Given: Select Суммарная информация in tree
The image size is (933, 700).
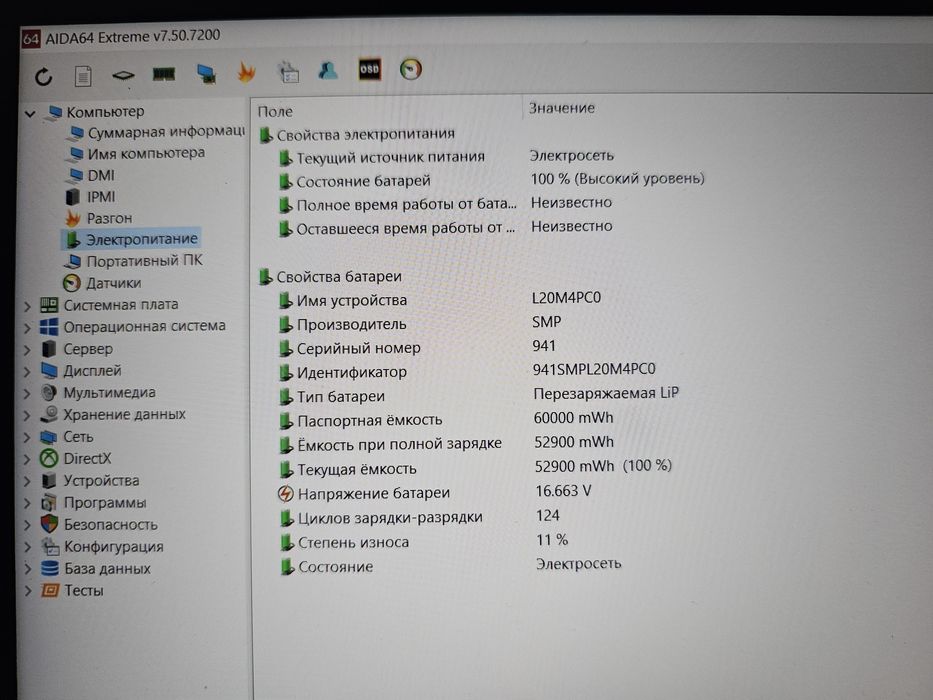Looking at the screenshot, I should [x=156, y=132].
